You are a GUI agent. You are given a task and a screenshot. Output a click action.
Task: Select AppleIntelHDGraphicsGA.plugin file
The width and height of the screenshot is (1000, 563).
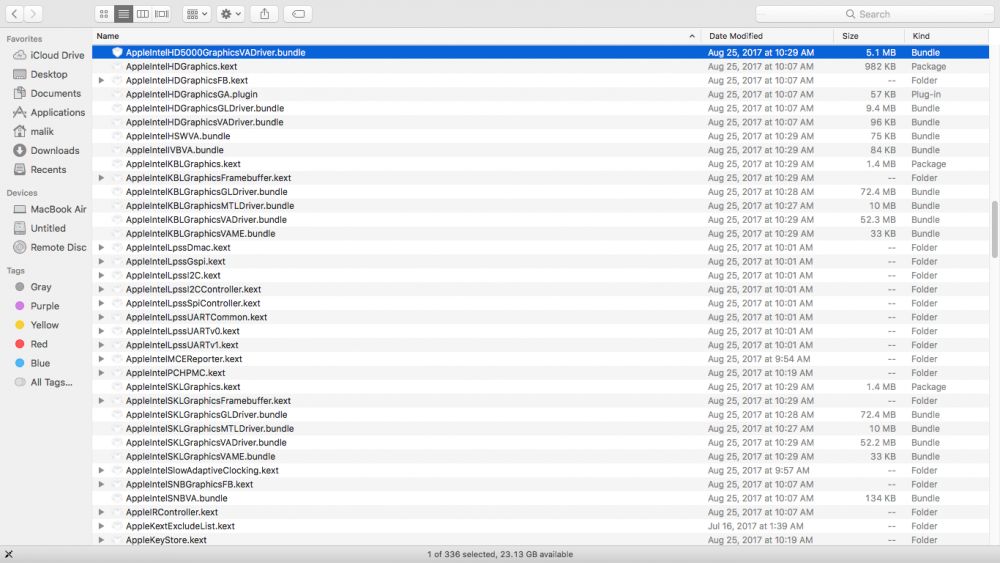191,94
